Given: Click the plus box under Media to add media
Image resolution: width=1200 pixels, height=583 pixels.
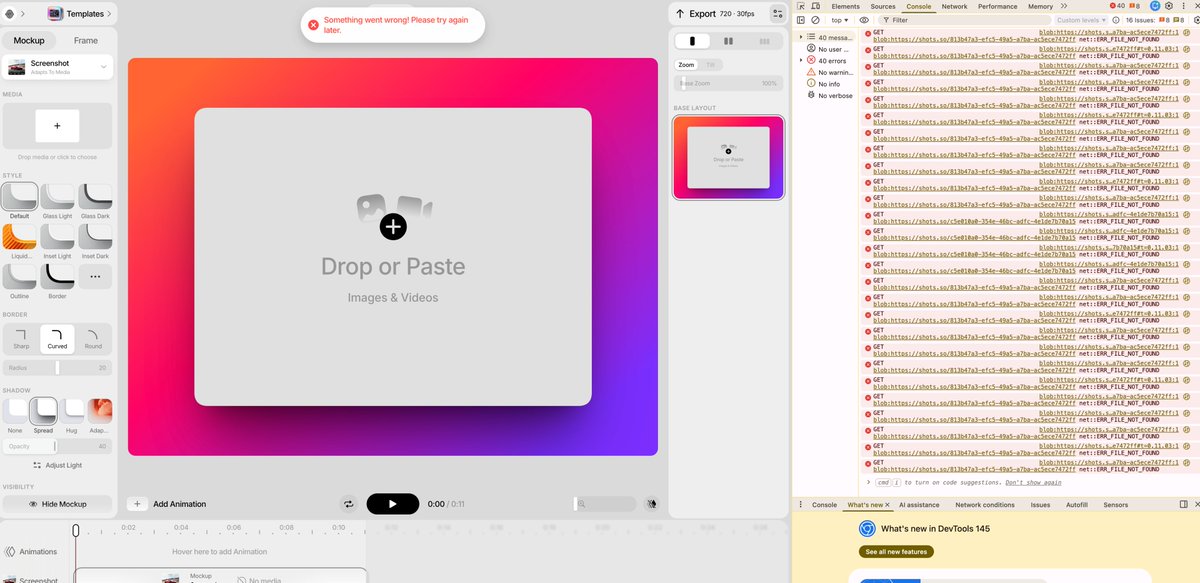Looking at the screenshot, I should click(x=57, y=126).
